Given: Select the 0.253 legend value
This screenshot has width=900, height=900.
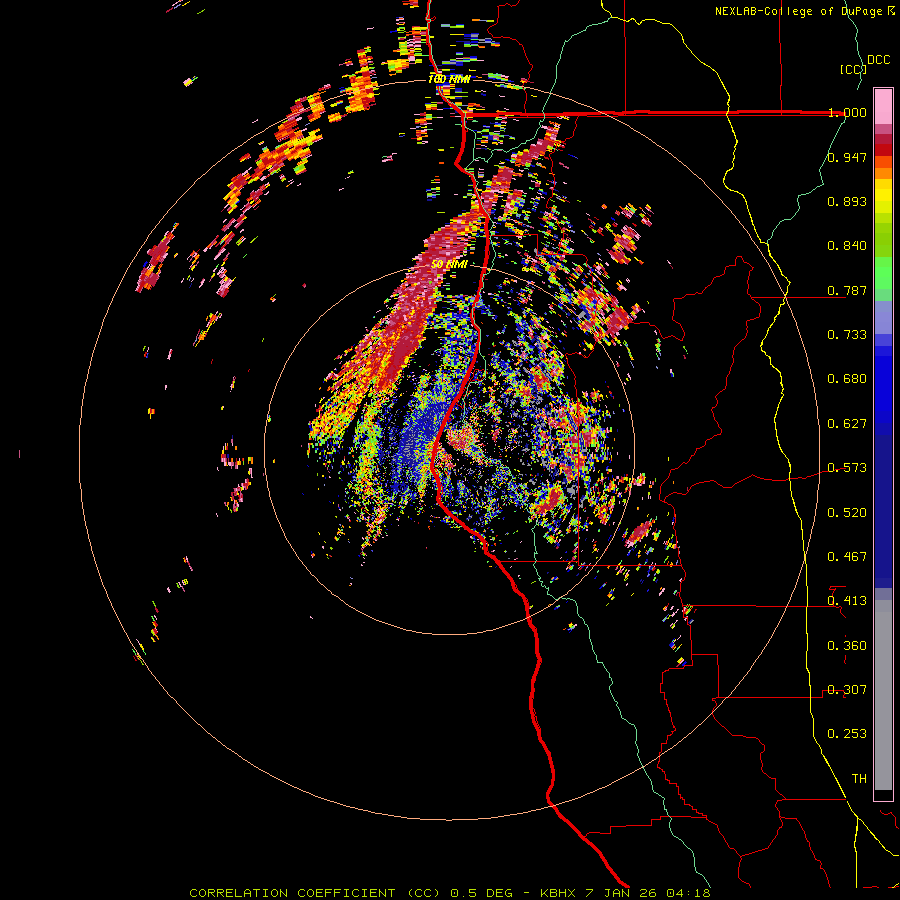Looking at the screenshot, I should [847, 734].
